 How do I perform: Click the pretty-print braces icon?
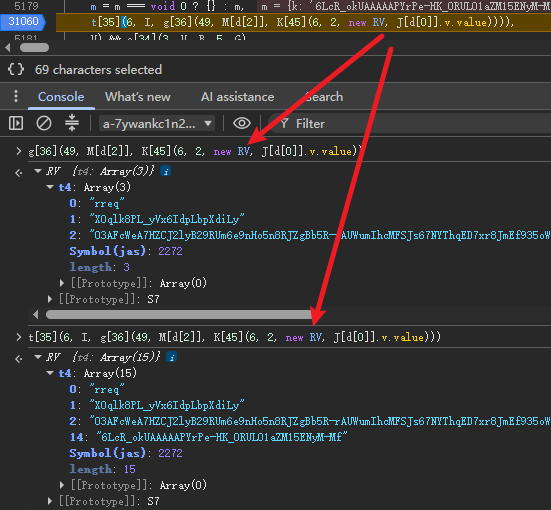tap(16, 69)
